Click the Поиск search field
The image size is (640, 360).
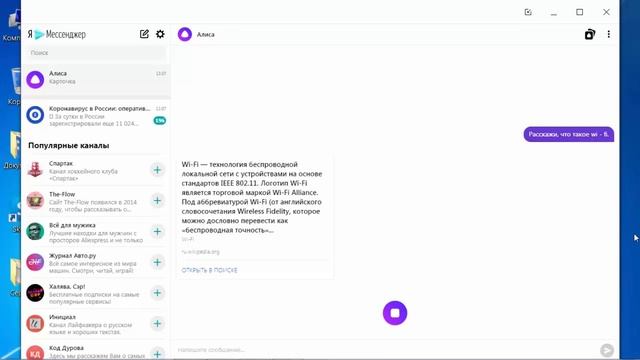tap(97, 53)
